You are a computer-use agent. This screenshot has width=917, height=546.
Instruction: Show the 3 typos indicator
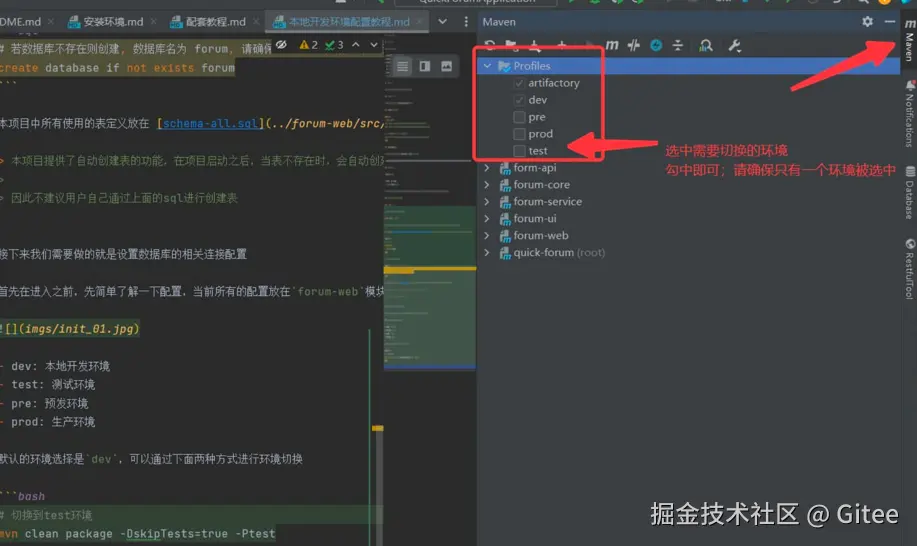pyautogui.click(x=334, y=45)
